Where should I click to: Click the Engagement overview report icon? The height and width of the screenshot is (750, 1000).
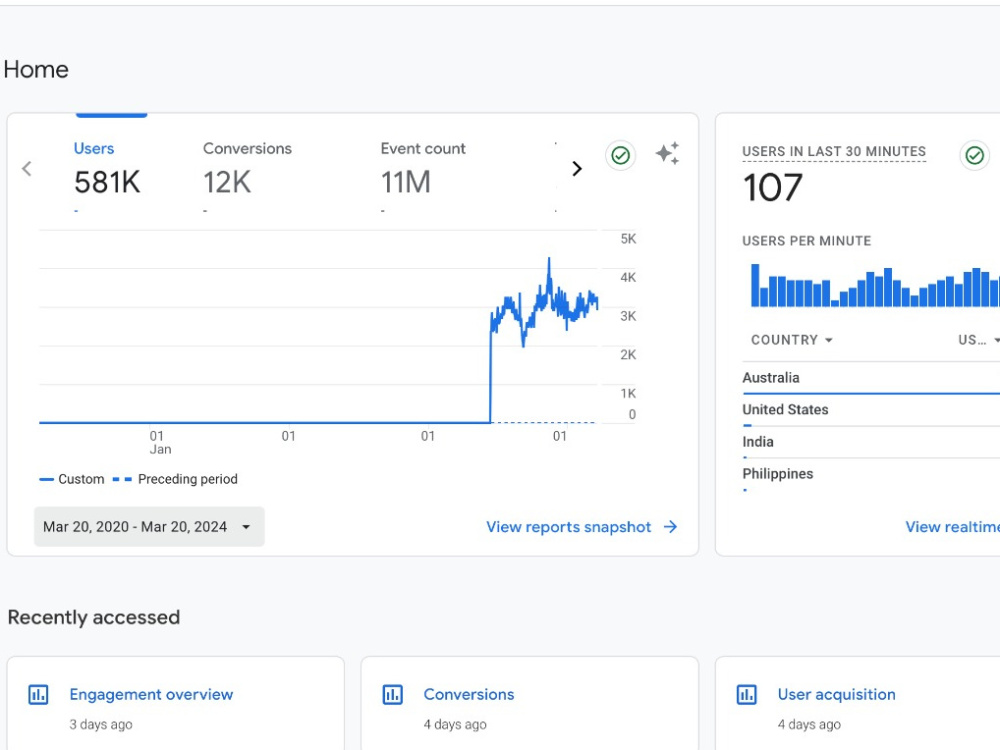(x=38, y=695)
